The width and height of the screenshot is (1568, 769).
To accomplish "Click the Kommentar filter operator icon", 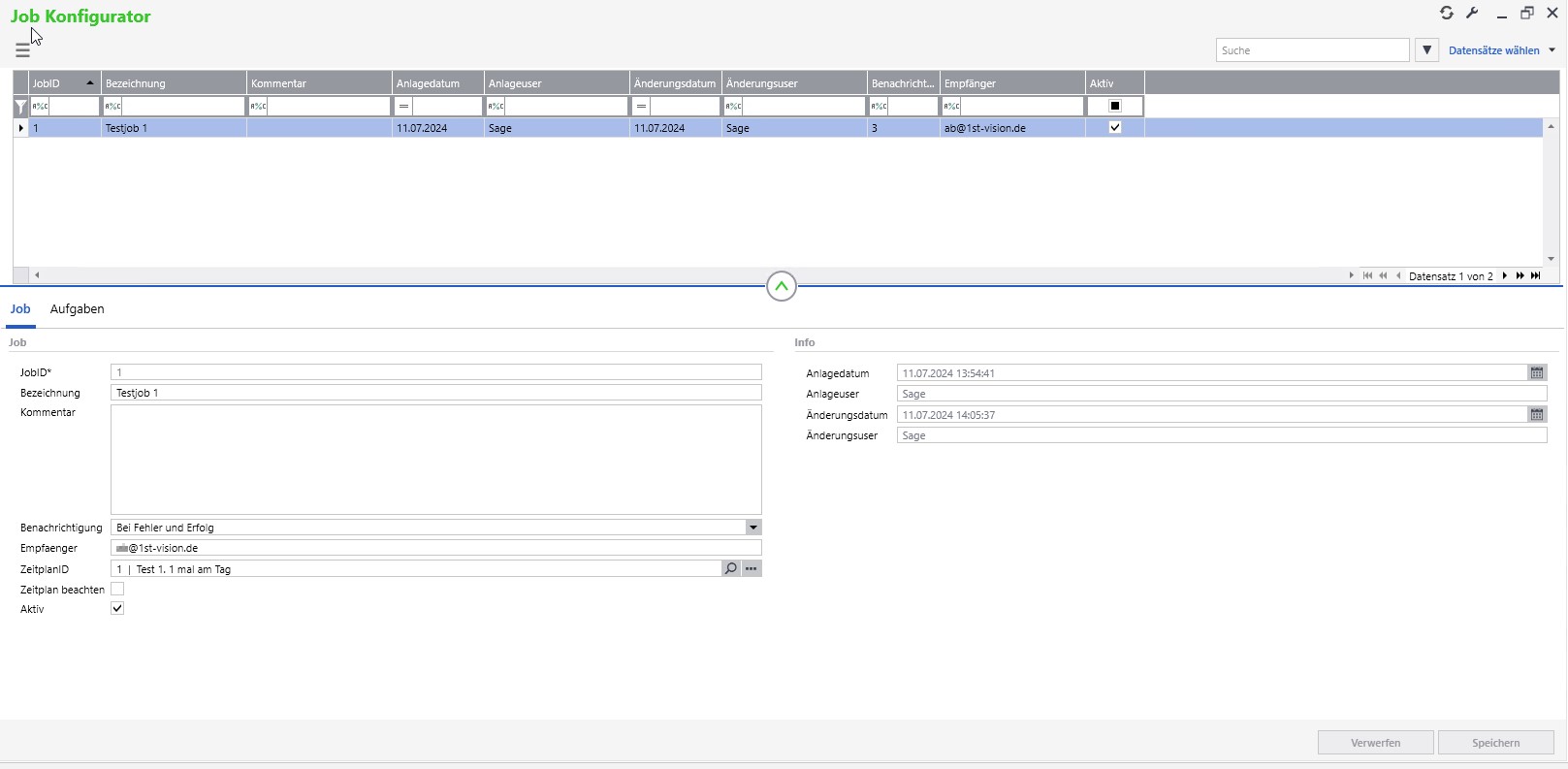I will pyautogui.click(x=258, y=107).
